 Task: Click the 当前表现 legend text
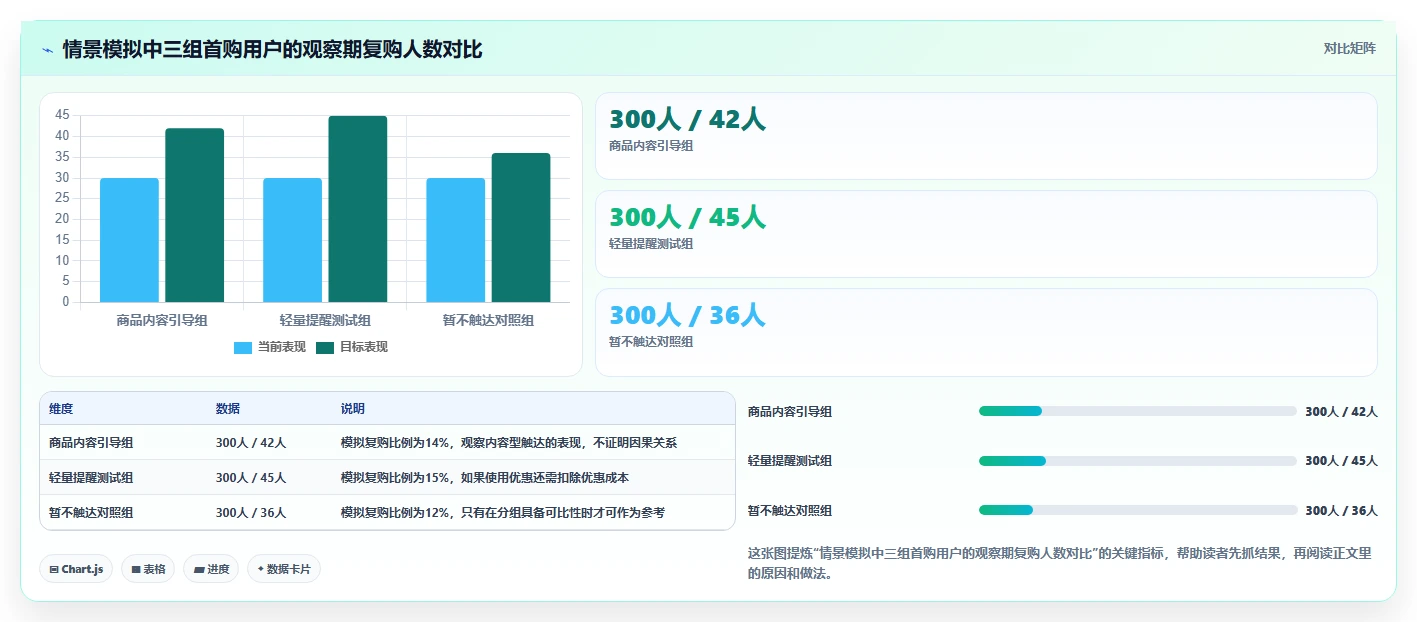282,347
